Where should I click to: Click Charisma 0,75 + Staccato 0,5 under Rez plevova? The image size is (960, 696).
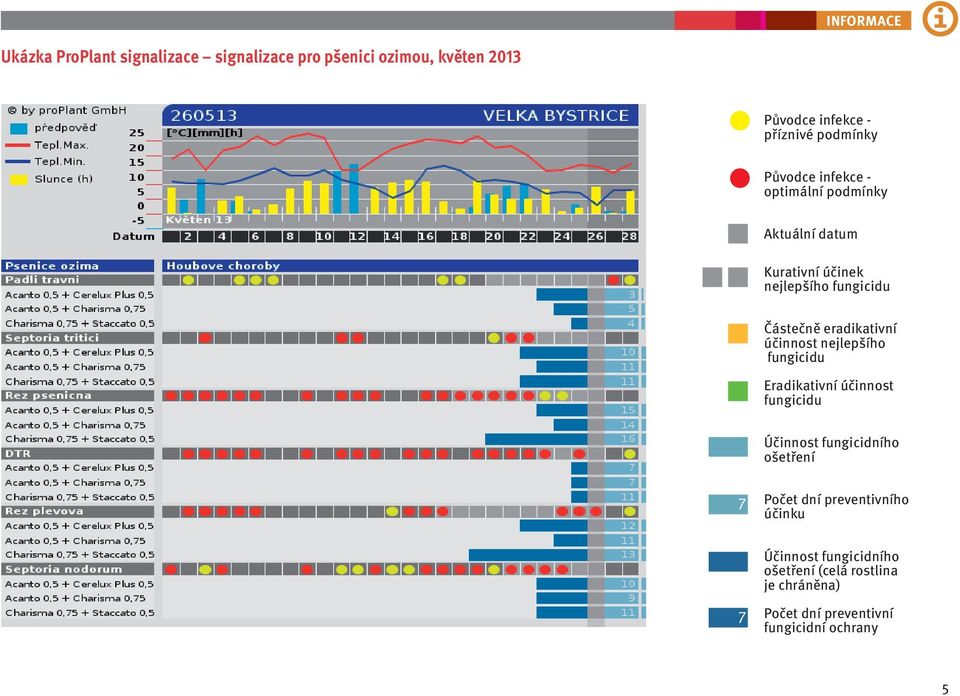[x=80, y=555]
